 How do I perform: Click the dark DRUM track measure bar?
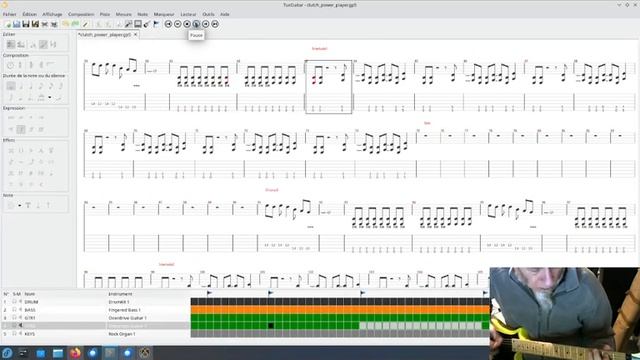340,302
